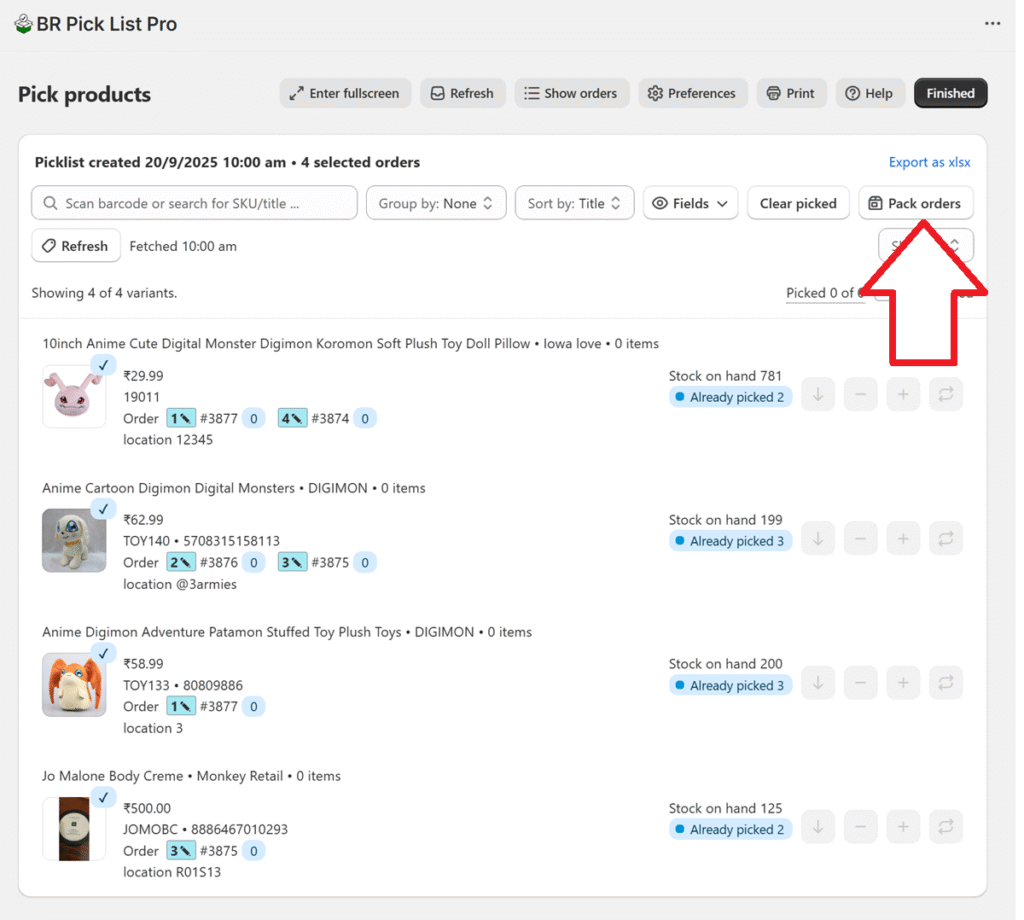Click Show orders in the header
The image size is (1024, 920).
point(572,93)
